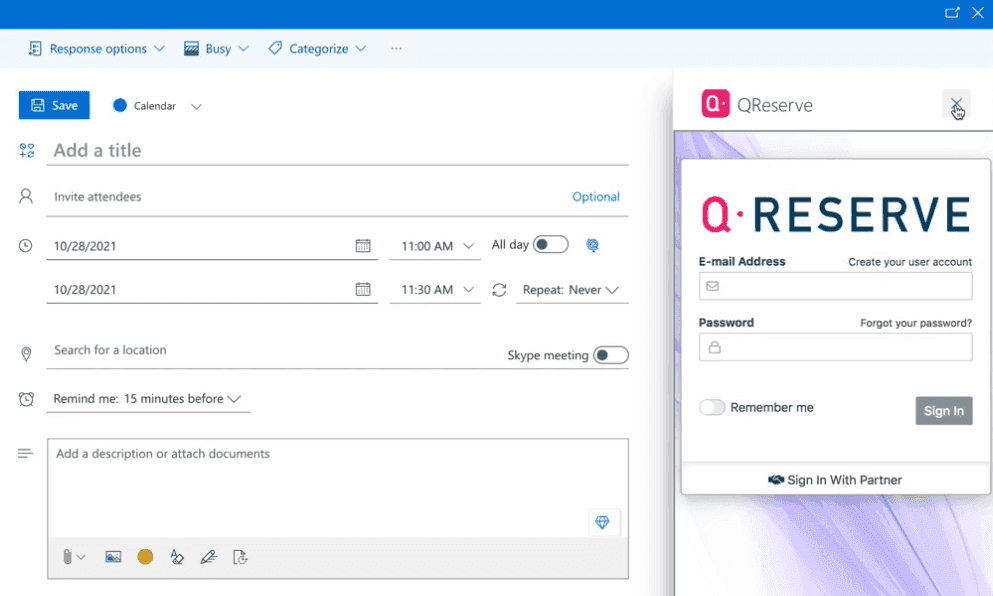Open the drawing ink tool

[x=209, y=557]
